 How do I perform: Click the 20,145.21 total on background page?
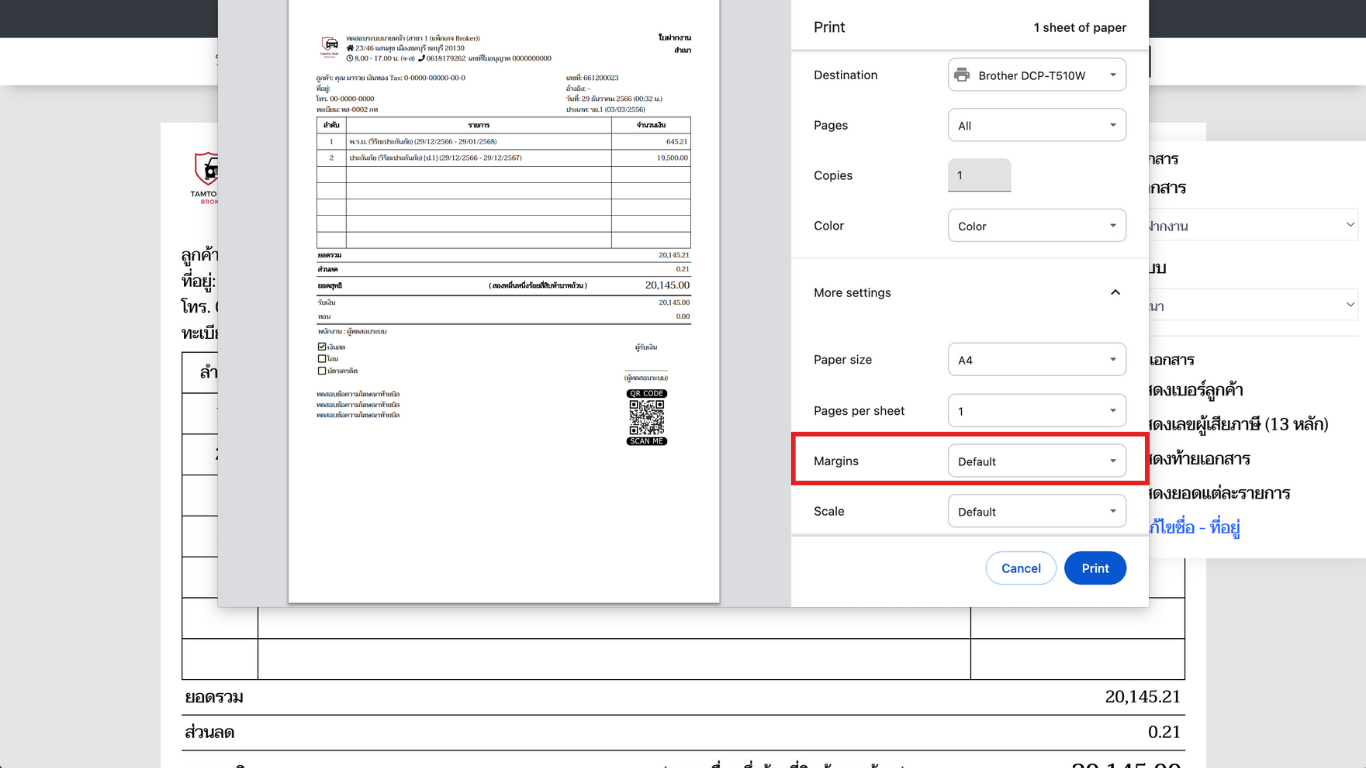1143,697
